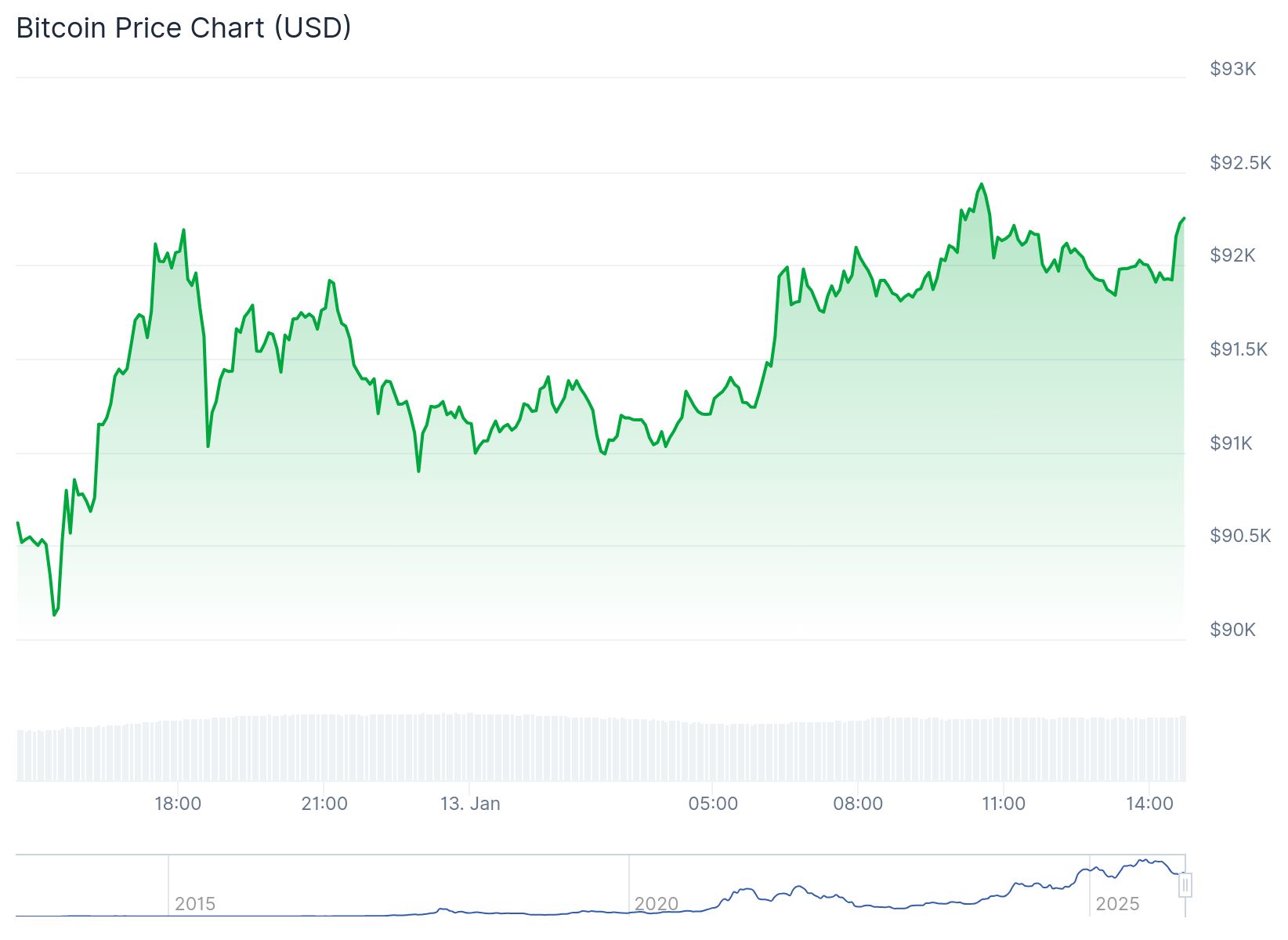Click the 21:00 time axis label
1288x940 pixels.
(x=324, y=804)
